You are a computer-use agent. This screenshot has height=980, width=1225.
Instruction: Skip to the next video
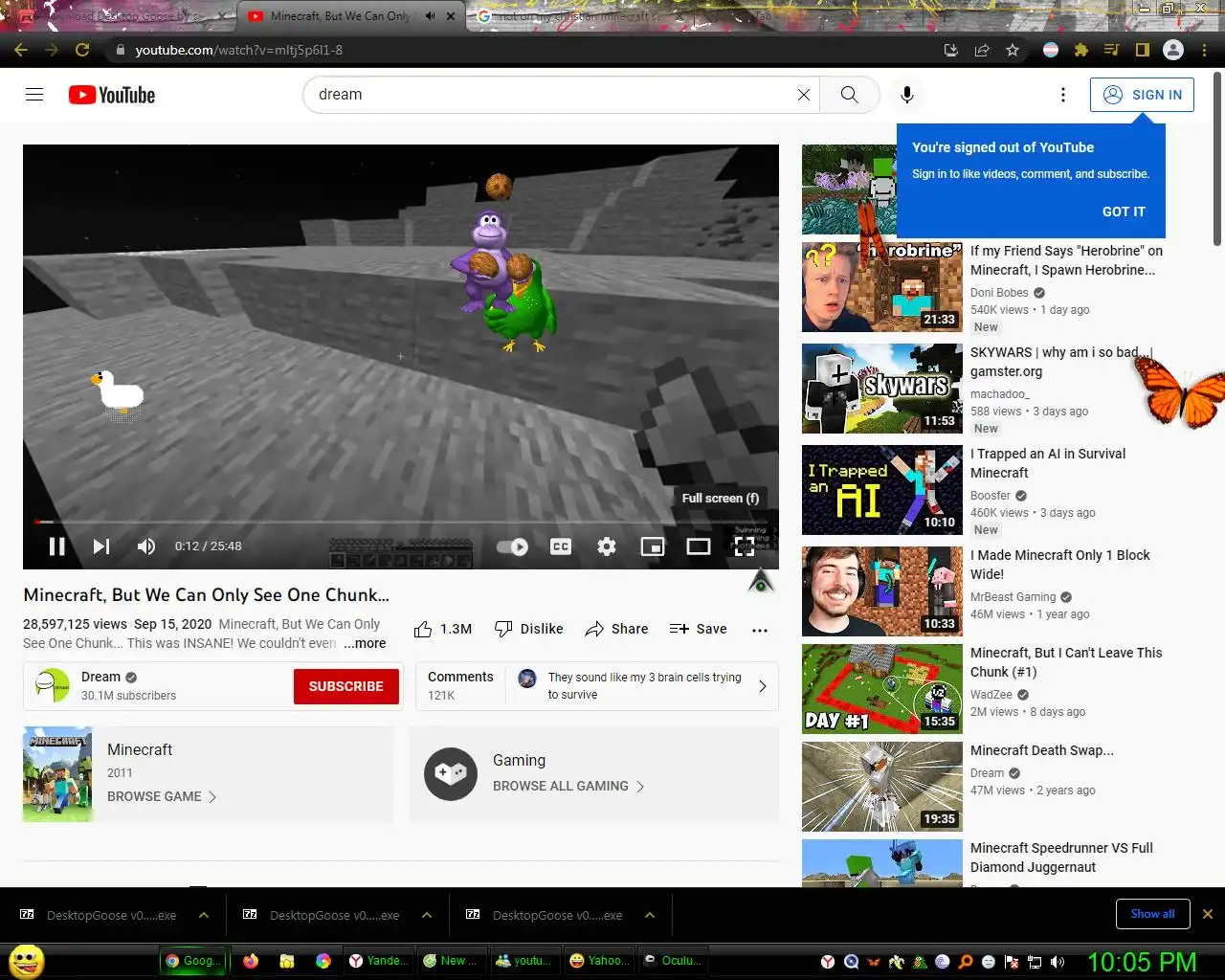tap(101, 546)
